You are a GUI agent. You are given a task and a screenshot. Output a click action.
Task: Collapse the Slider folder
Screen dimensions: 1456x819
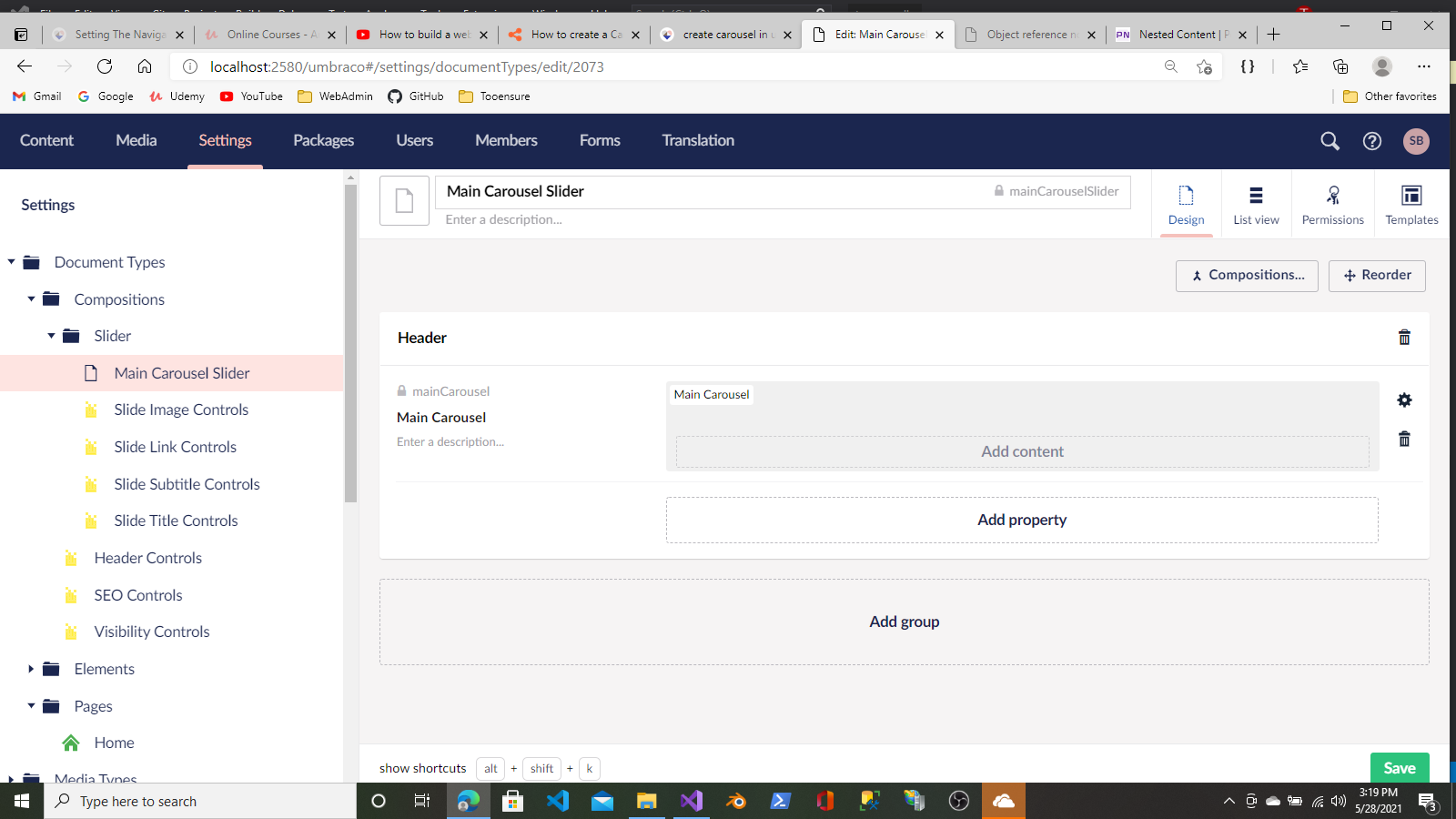tap(52, 336)
